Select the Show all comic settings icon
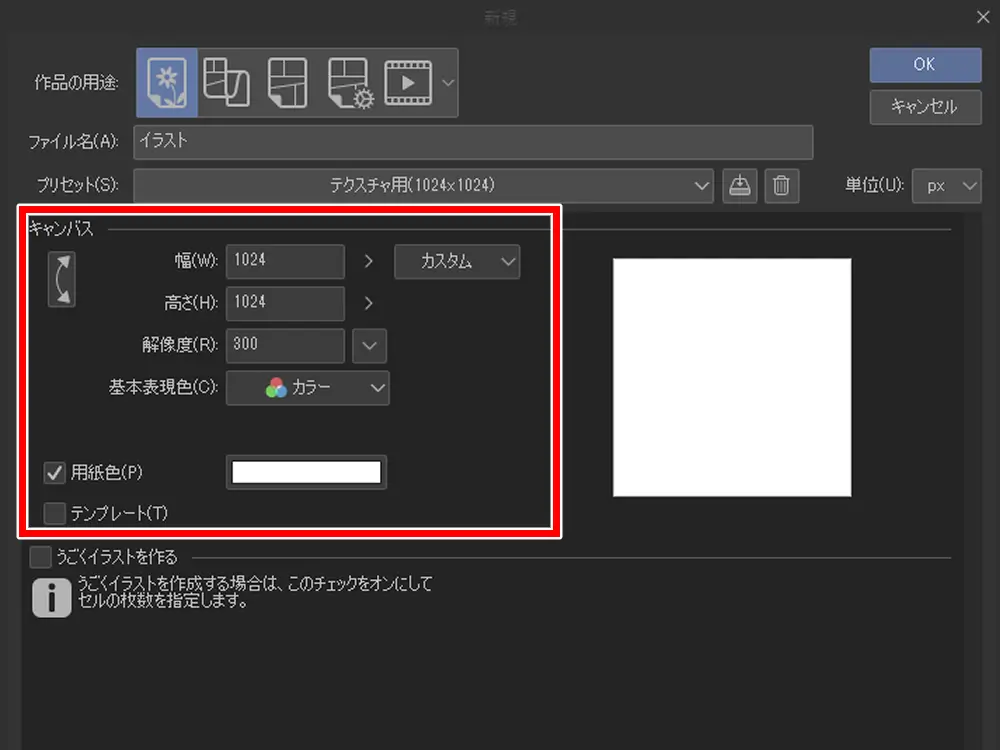This screenshot has width=1000, height=750. click(x=350, y=82)
